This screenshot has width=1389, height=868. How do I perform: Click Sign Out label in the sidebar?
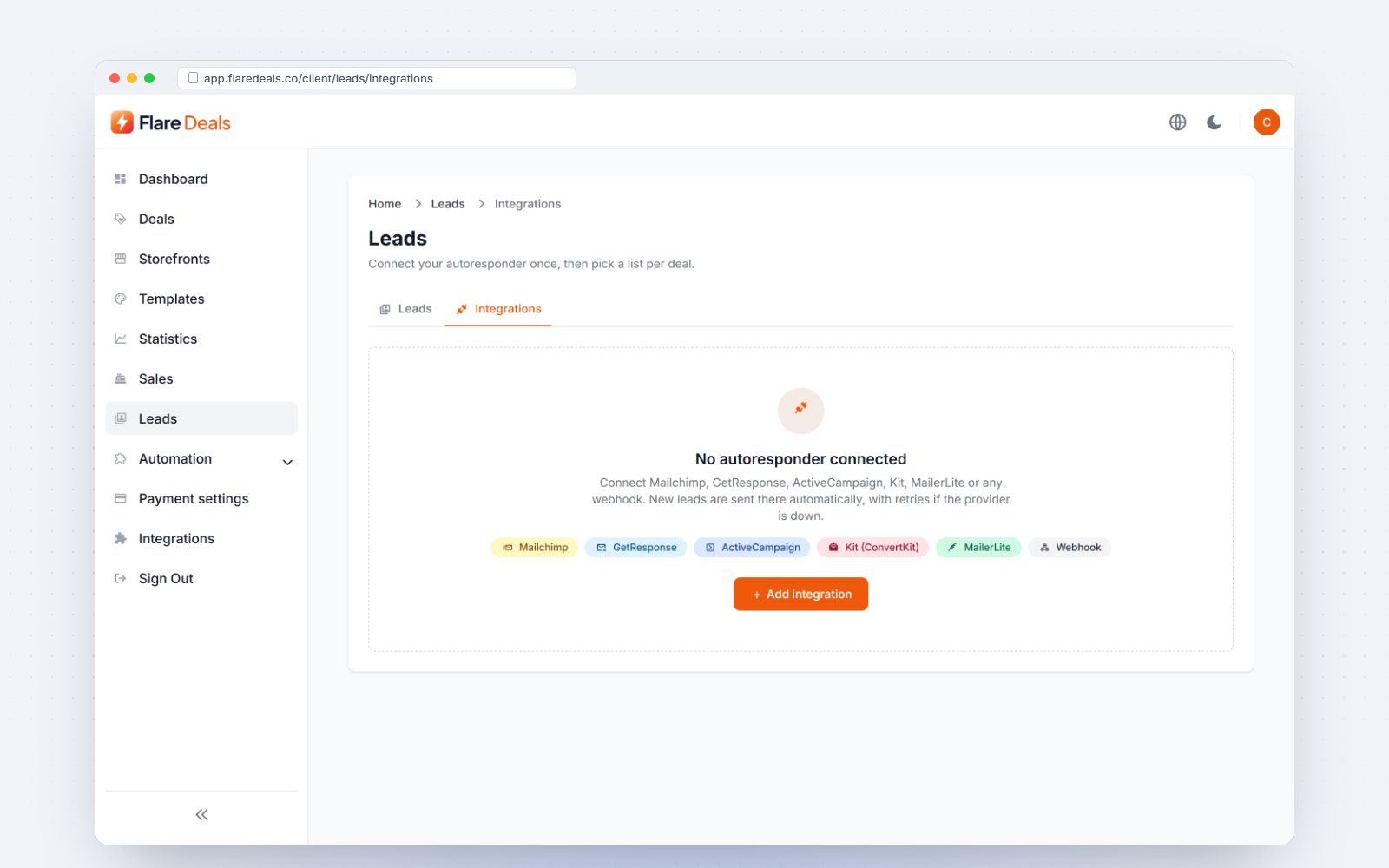click(x=166, y=578)
